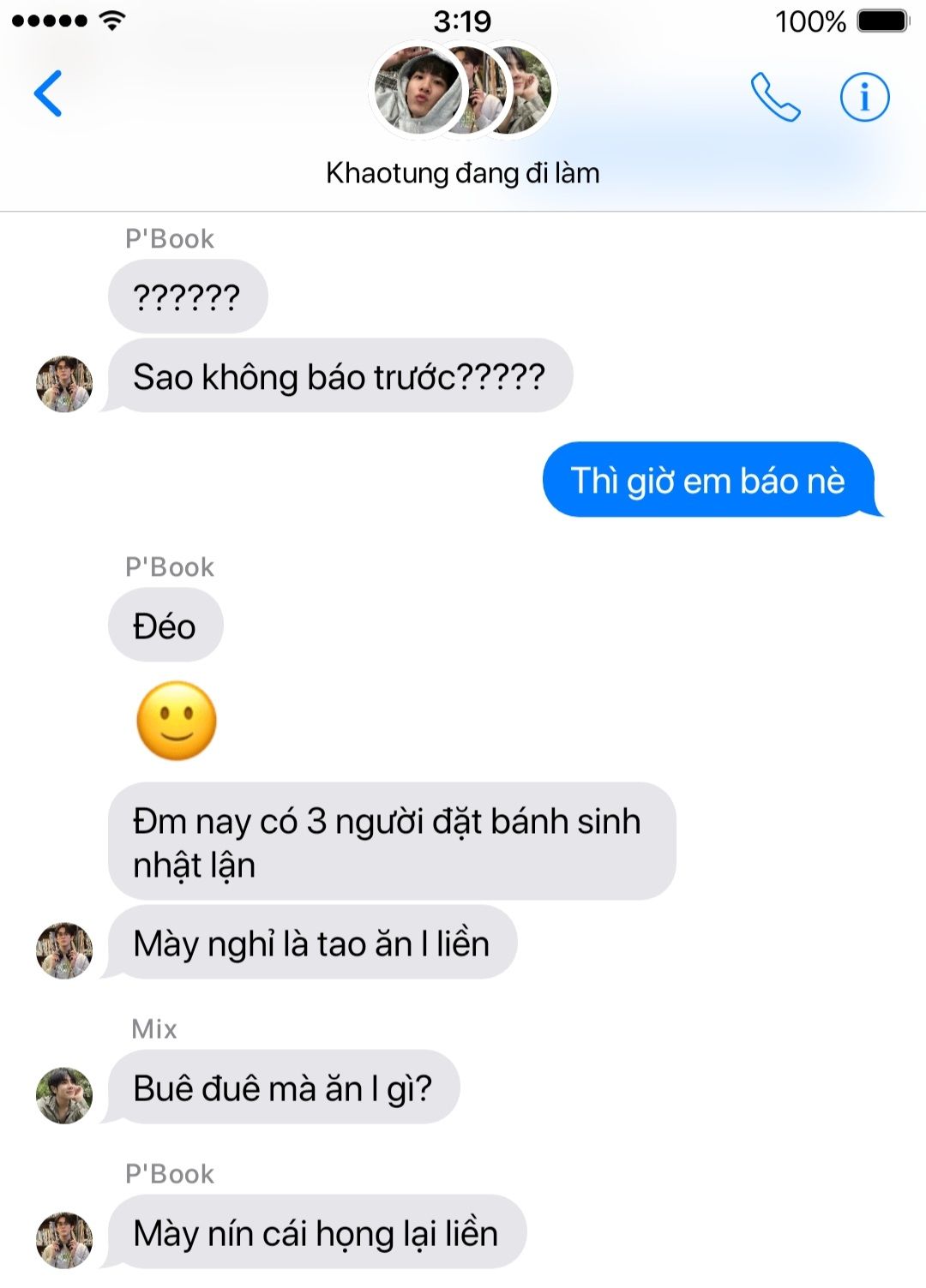
Task: Select the blue Thì giờ em báo nè bubble
Action: tap(710, 480)
